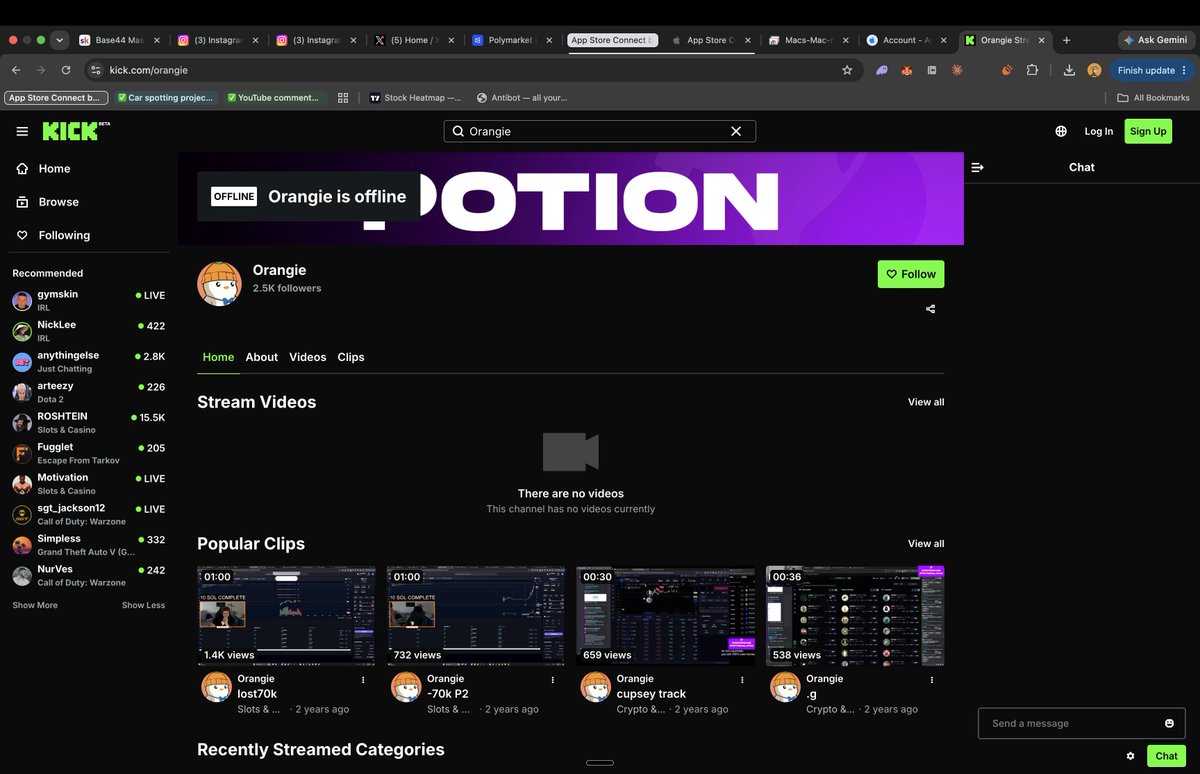This screenshot has height=774, width=1200.
Task: Play the lost70k clip thumbnail
Action: (286, 616)
